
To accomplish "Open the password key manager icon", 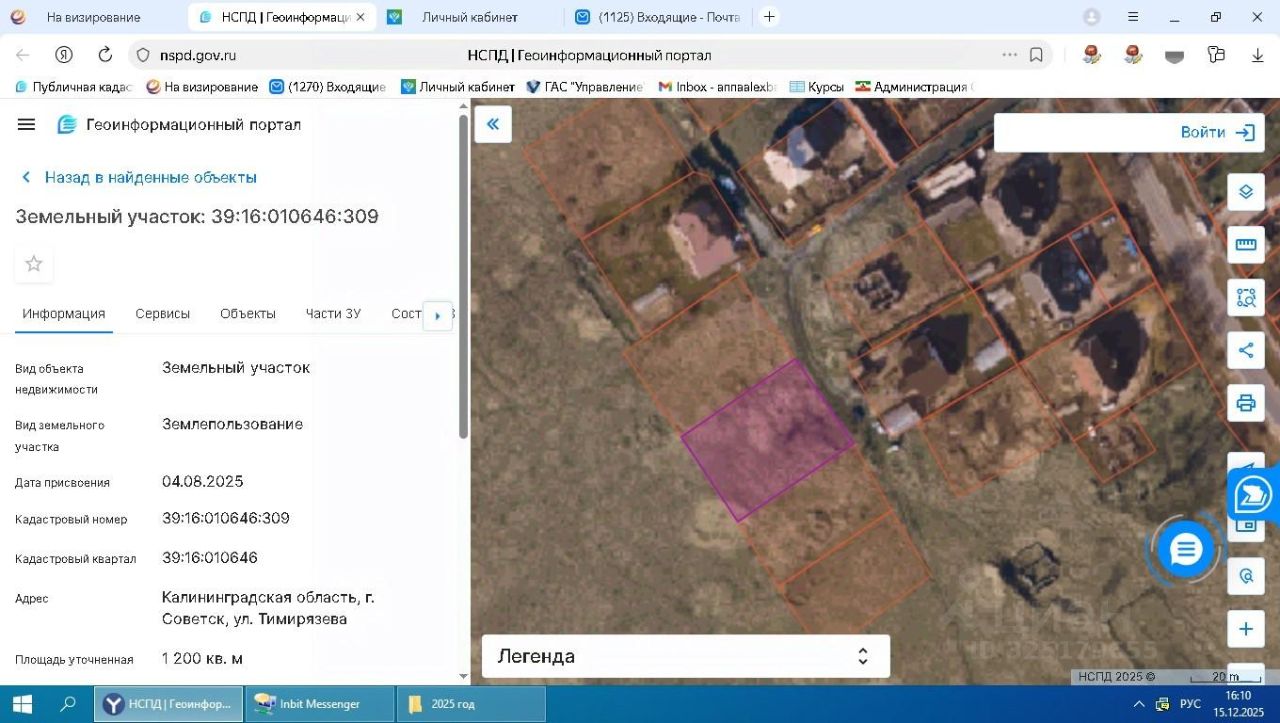I will coord(1216,55).
